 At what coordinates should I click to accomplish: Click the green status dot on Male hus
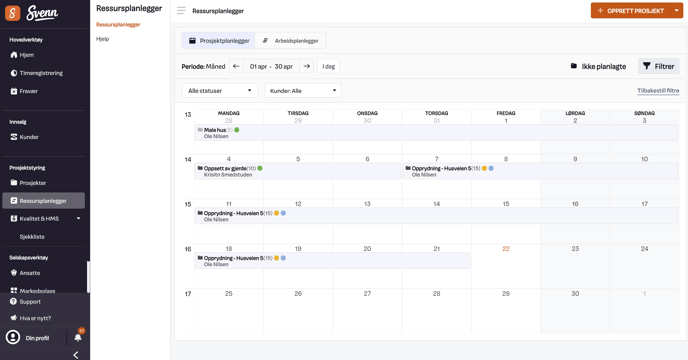(237, 130)
